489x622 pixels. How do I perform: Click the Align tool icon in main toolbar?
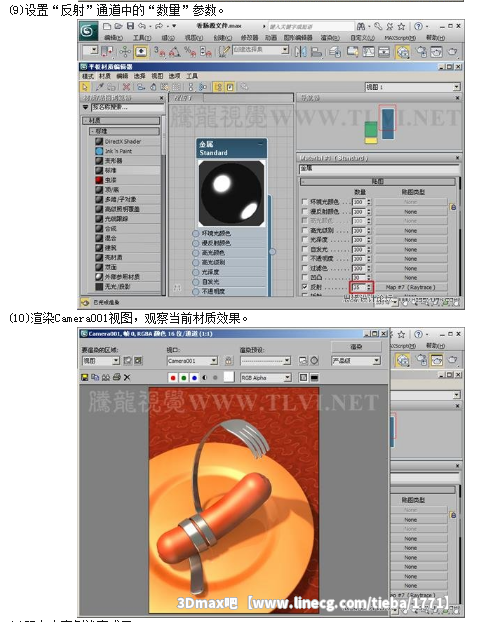tap(316, 52)
